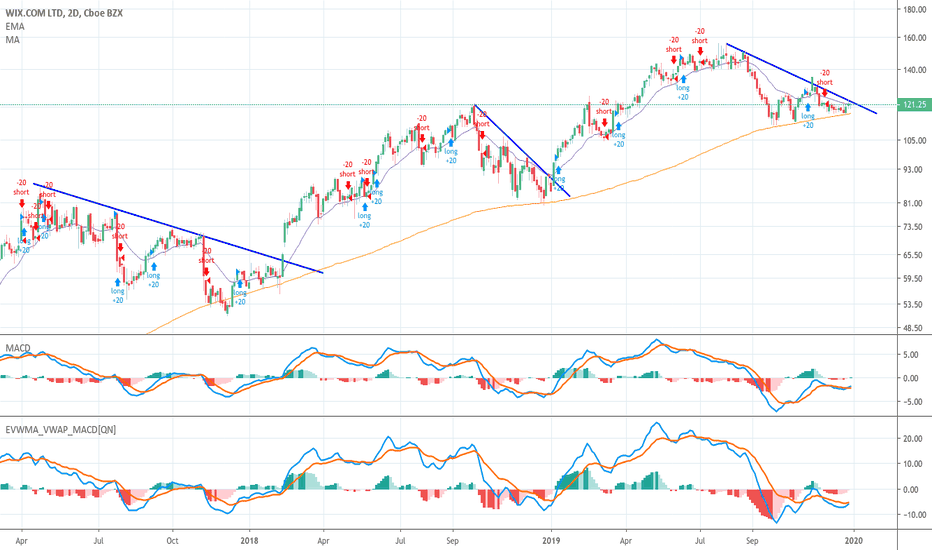
Task: Click the 53.50 price axis value
Action: point(915,304)
